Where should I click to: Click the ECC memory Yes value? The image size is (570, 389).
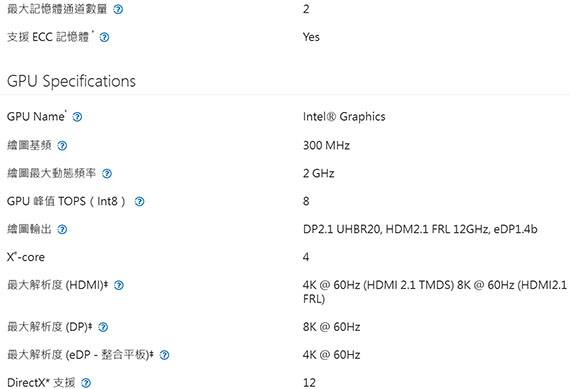click(311, 37)
